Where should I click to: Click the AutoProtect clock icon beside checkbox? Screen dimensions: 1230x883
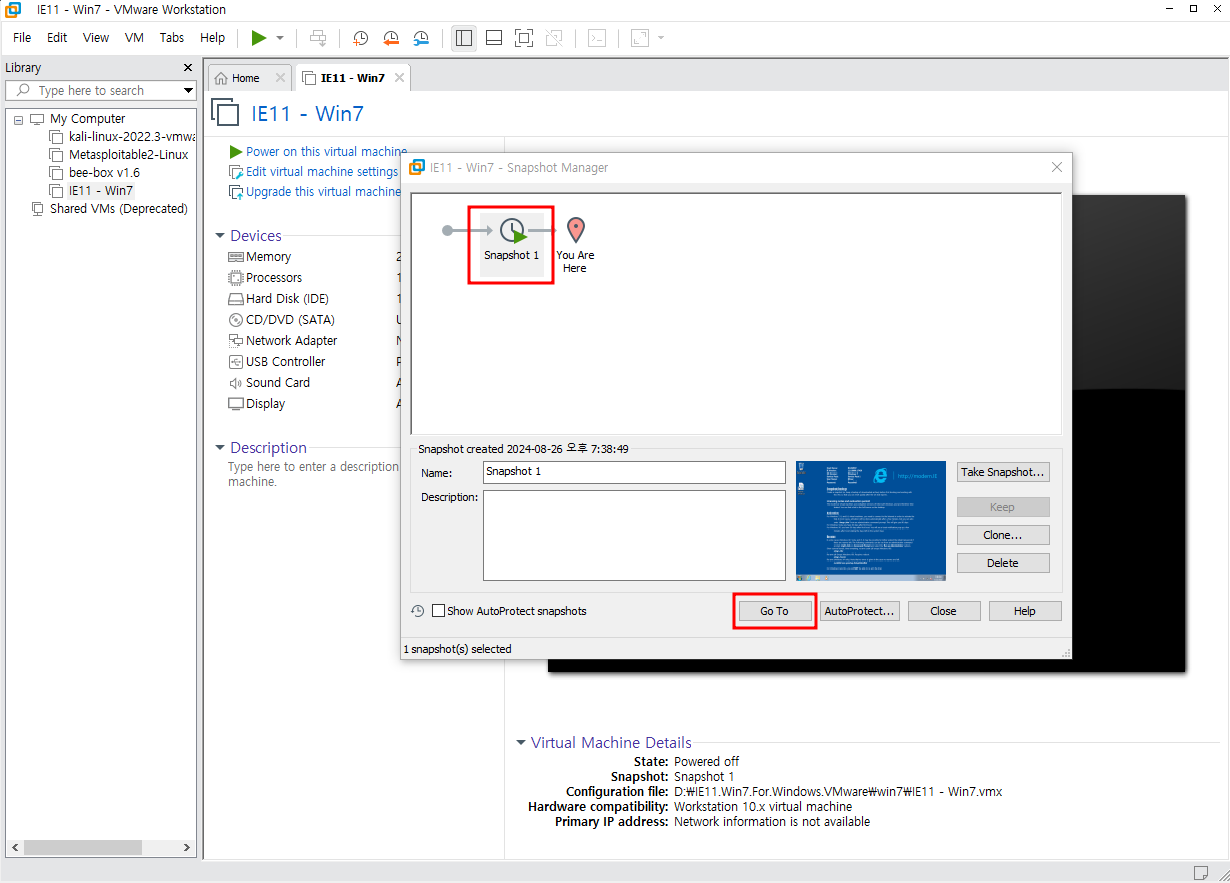418,611
